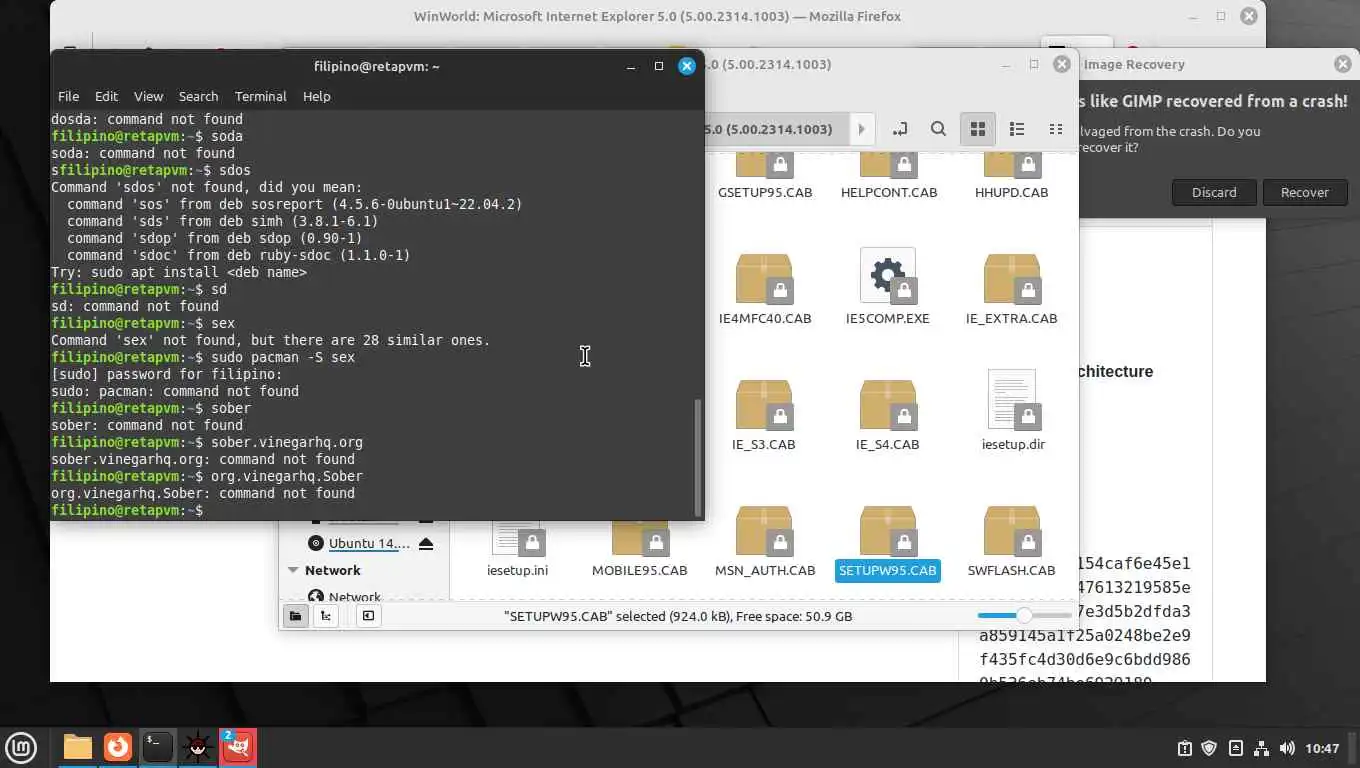The width and height of the screenshot is (1360, 768).
Task: Toggle location entry in the file manager toolbar
Action: [x=900, y=129]
